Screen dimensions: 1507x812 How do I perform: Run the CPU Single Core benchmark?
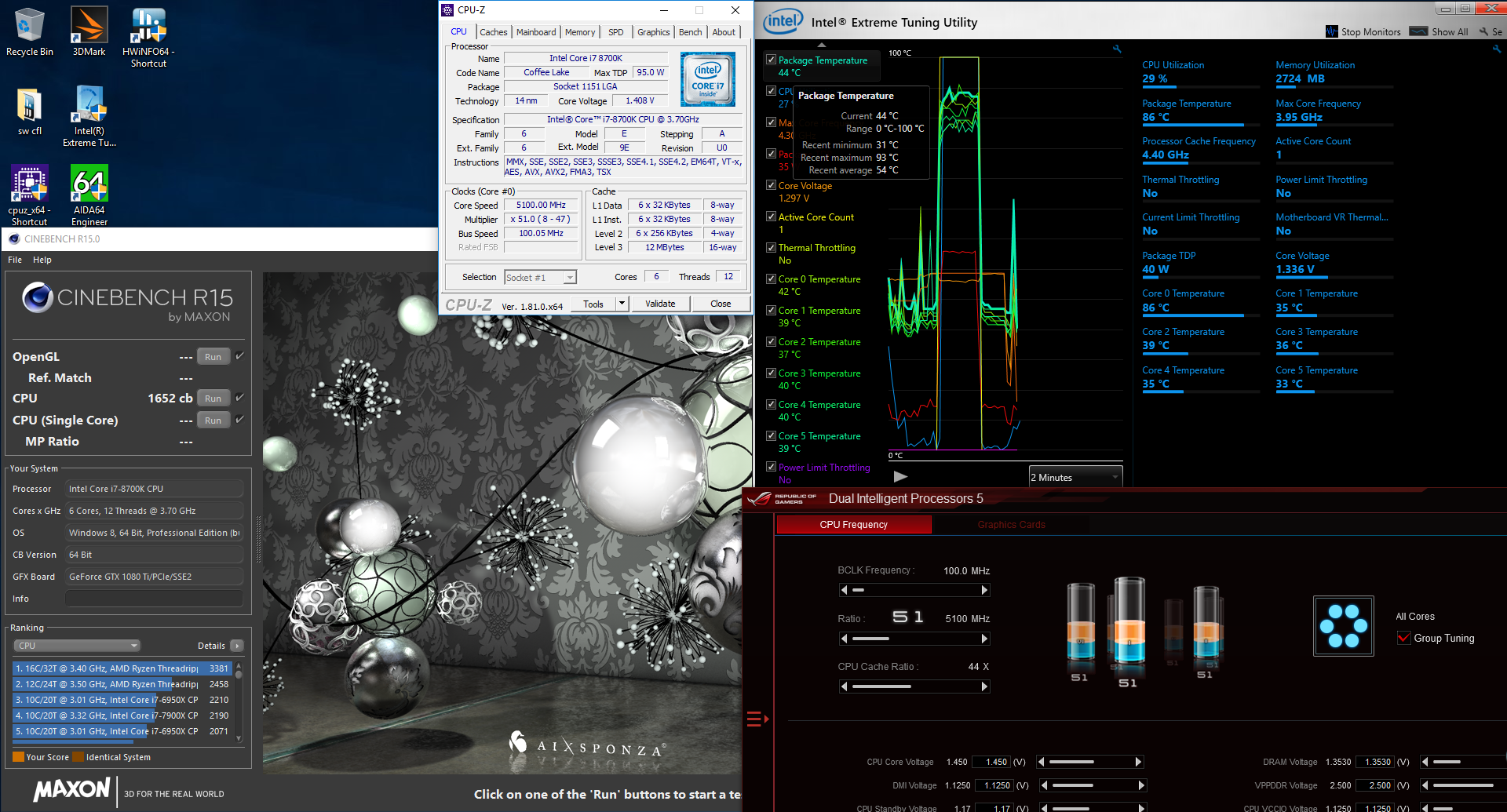click(x=213, y=421)
